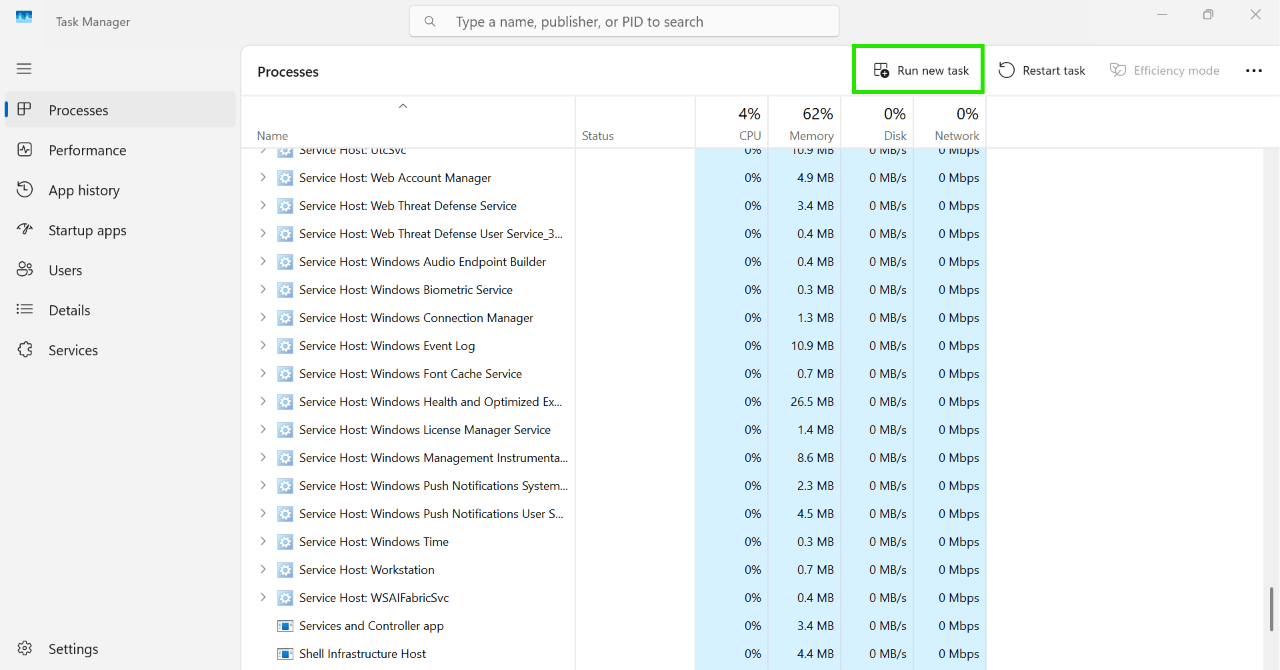Click the Efficiency mode button
1280x670 pixels.
[x=1165, y=71]
